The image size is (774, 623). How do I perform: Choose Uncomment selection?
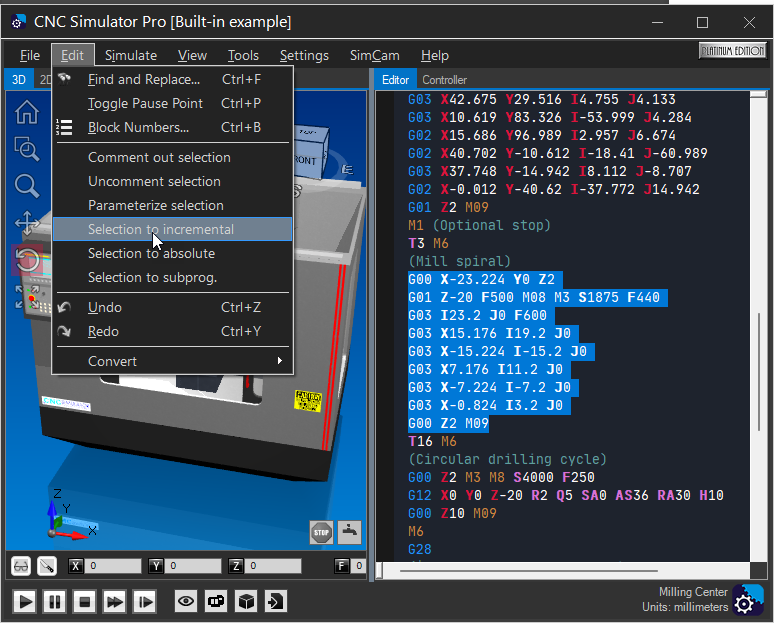point(172,181)
